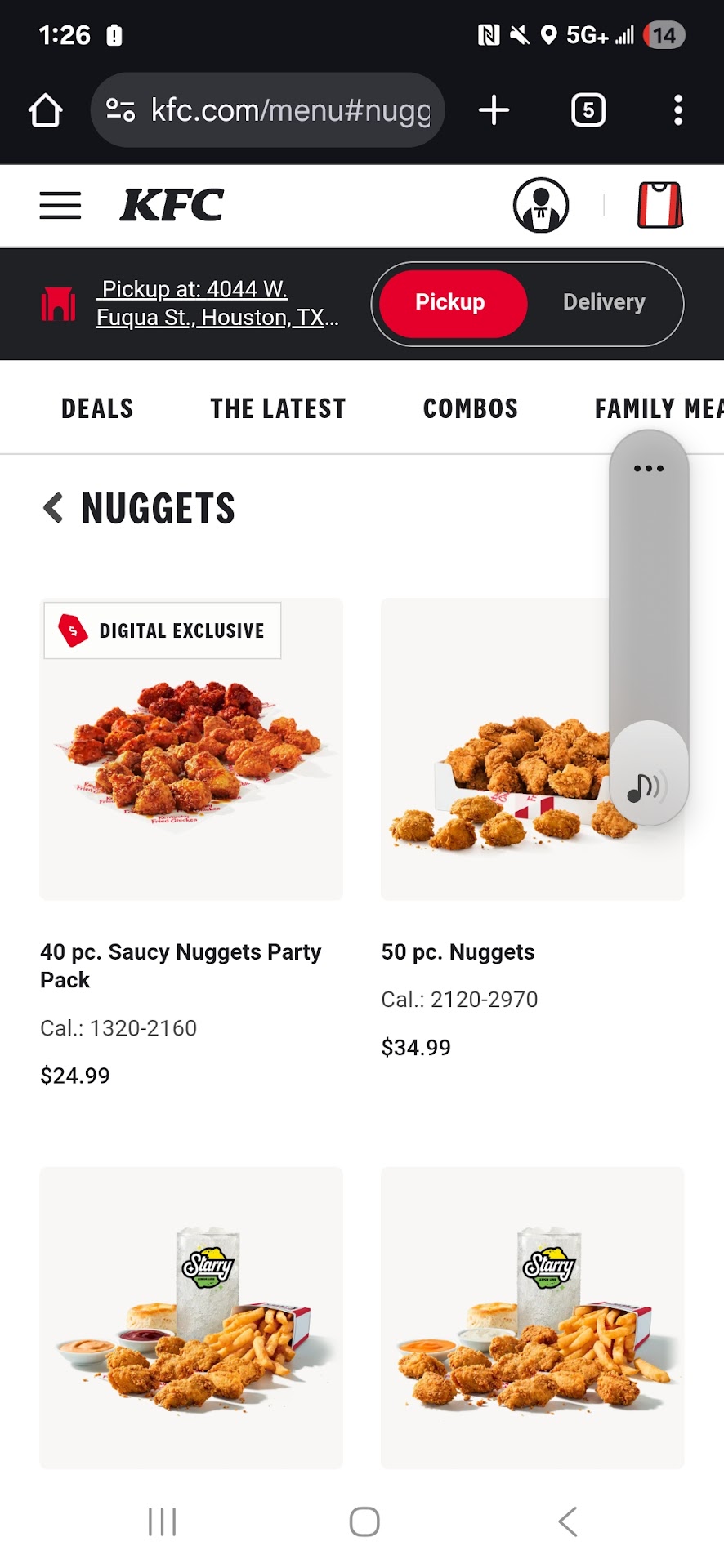724x1568 pixels.
Task: Go back using Nuggets chevron
Action: [53, 508]
